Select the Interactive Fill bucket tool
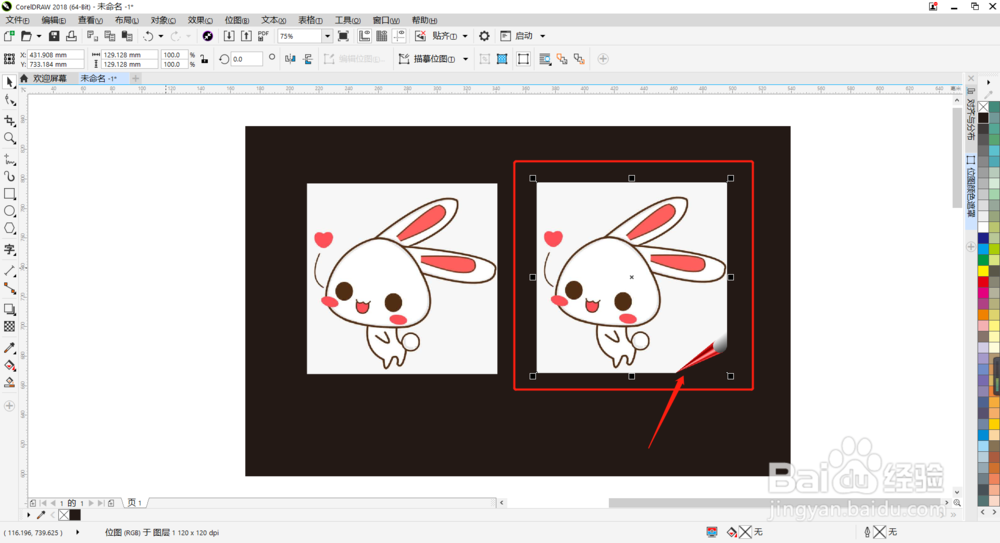 [10, 366]
